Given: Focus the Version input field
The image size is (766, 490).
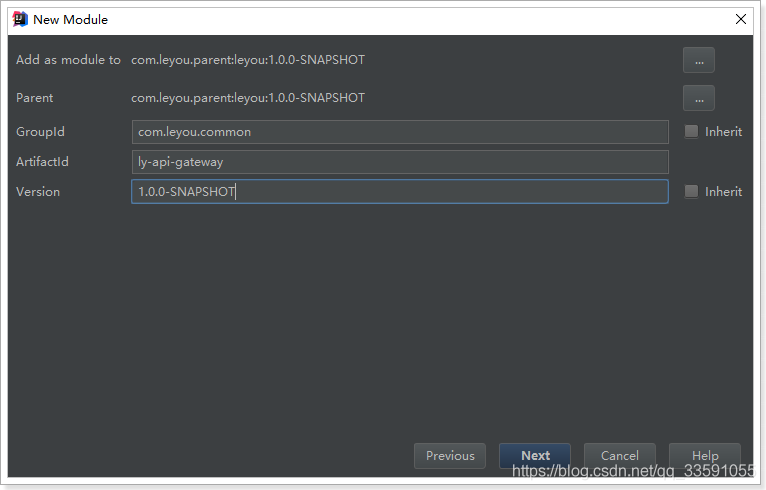Looking at the screenshot, I should coord(400,192).
